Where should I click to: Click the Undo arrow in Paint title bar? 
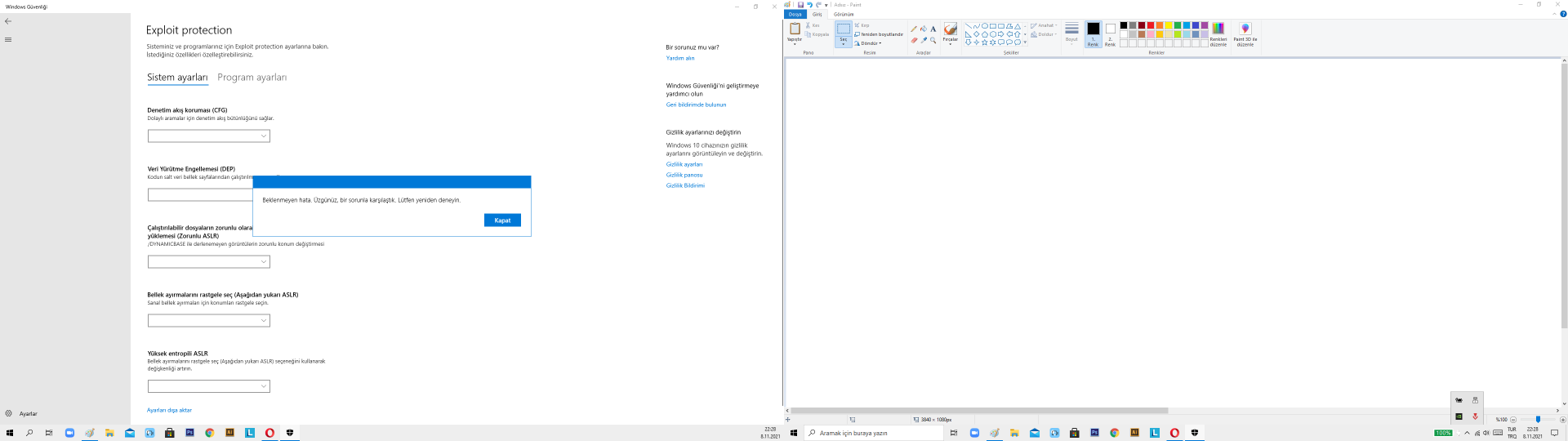coord(809,5)
